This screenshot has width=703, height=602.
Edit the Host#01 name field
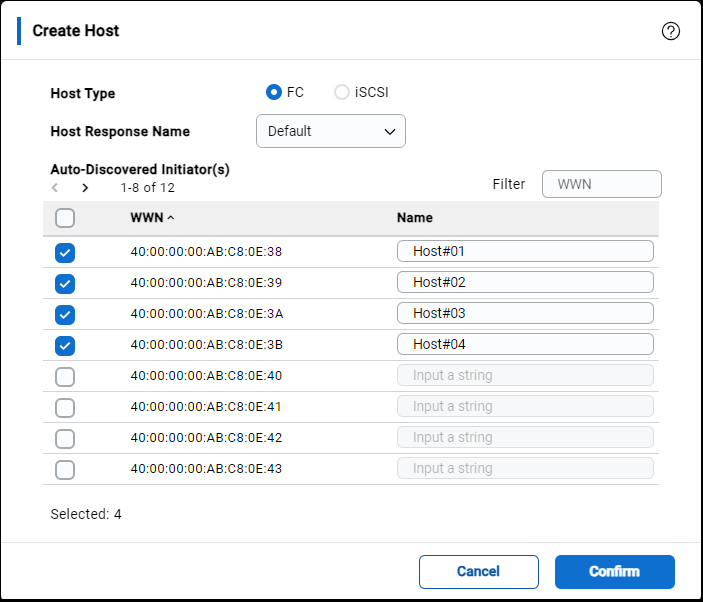click(x=525, y=251)
